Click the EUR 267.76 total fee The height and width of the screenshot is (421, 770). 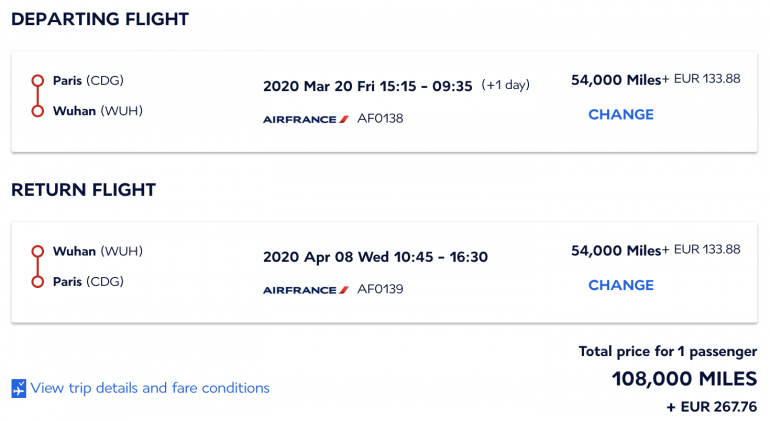tap(711, 407)
